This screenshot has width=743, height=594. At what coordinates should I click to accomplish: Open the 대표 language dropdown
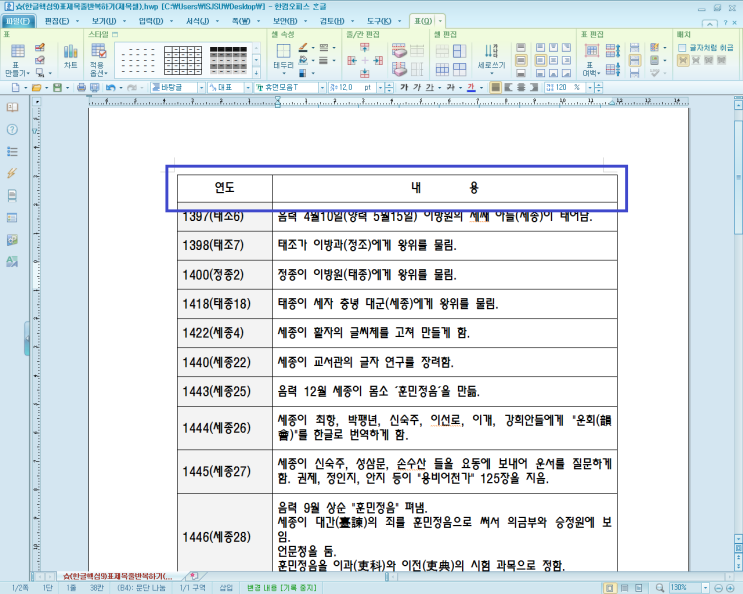click(248, 88)
